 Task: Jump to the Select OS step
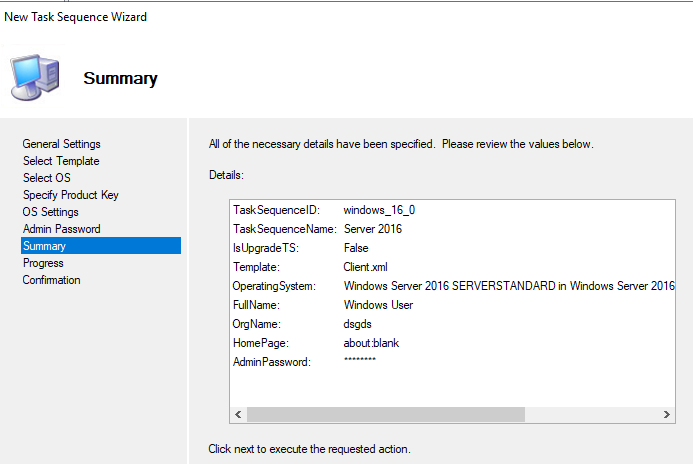click(x=46, y=178)
